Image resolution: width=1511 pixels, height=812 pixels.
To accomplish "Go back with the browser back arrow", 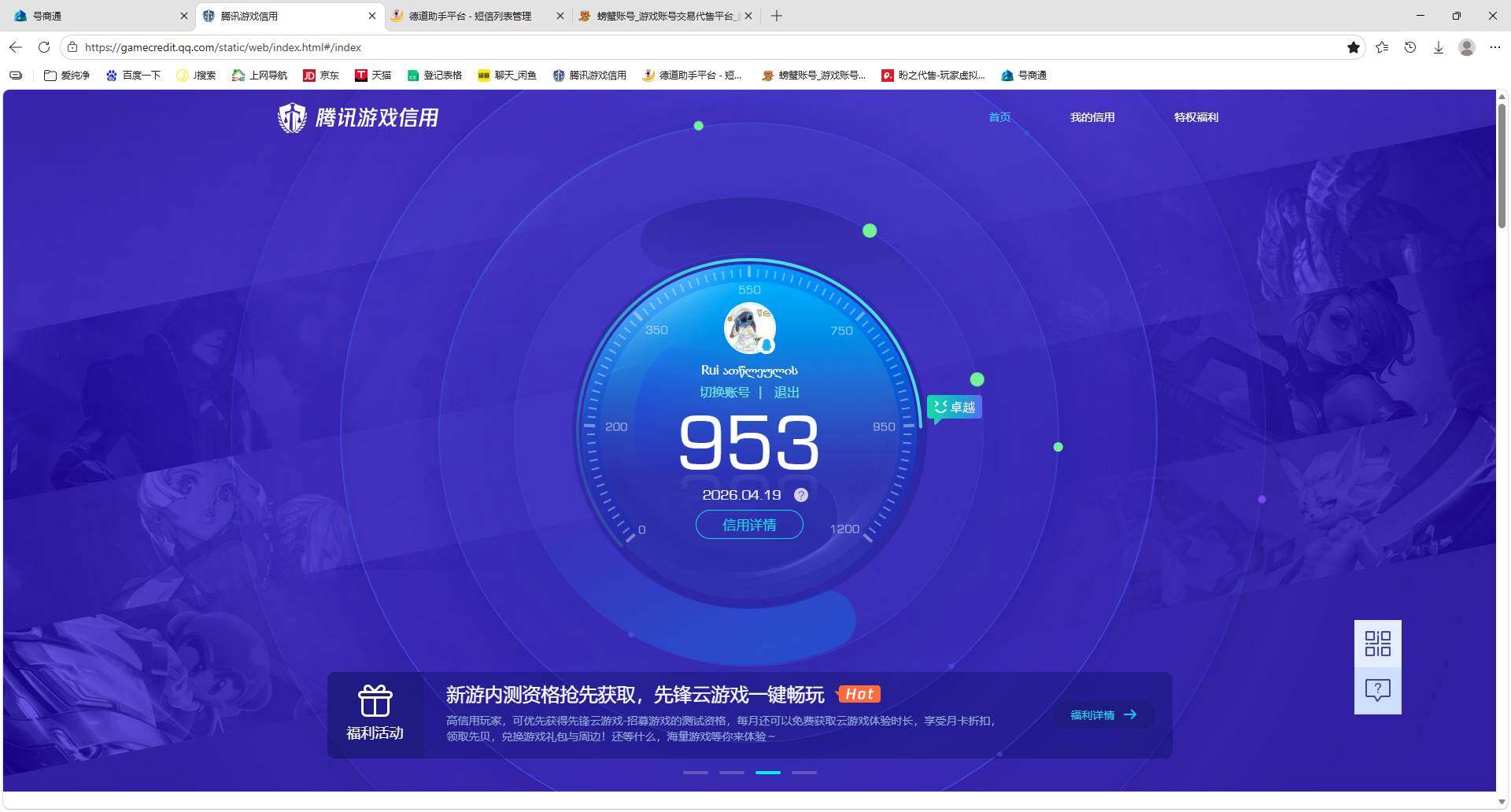I will [x=16, y=47].
